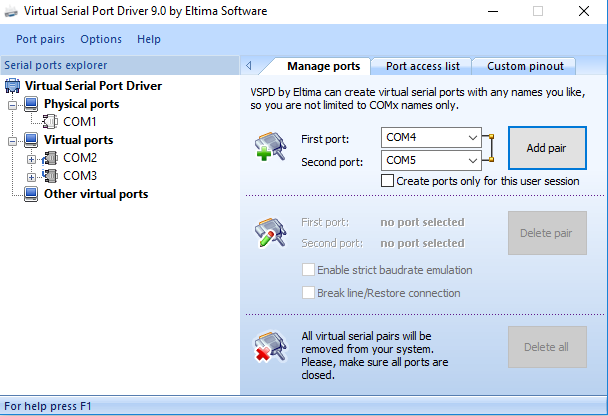
Task: Select COM2 label in the tree
Action: coord(80,158)
